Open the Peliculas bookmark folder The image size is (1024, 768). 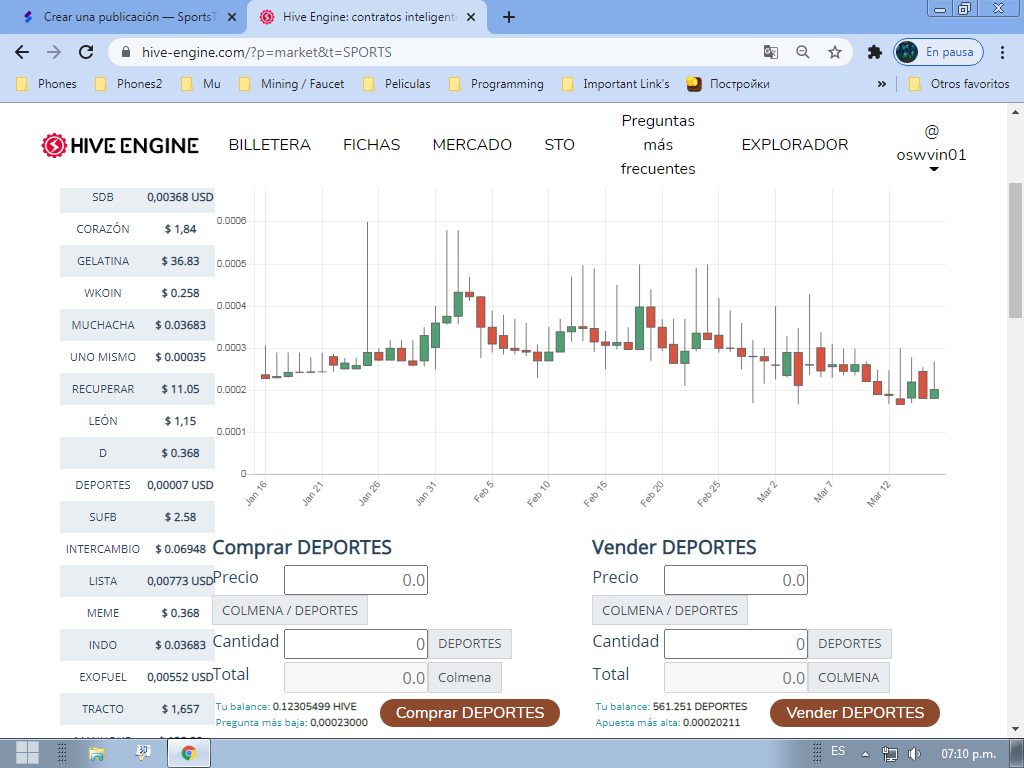point(396,84)
